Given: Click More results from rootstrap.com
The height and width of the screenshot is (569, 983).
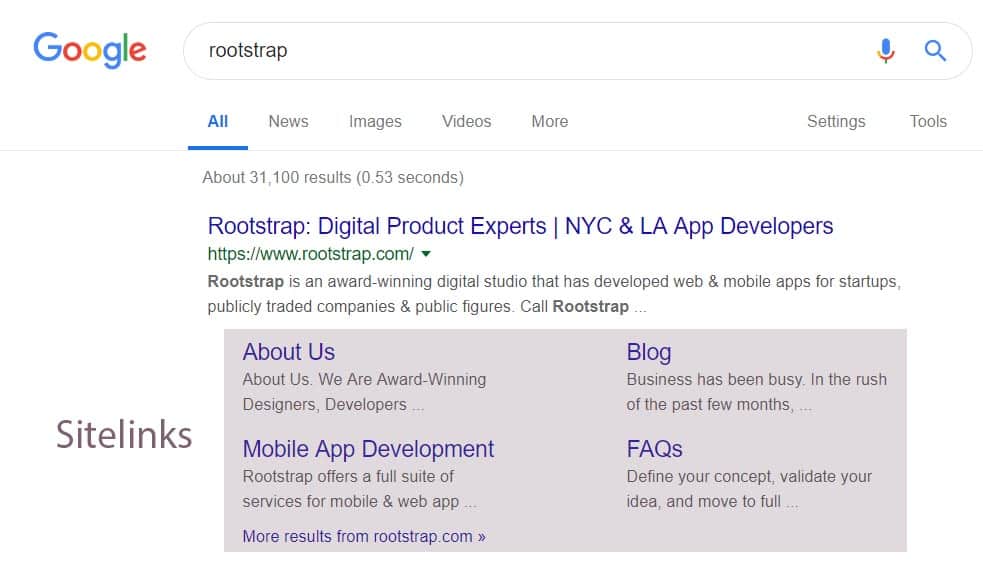Looking at the screenshot, I should (364, 536).
